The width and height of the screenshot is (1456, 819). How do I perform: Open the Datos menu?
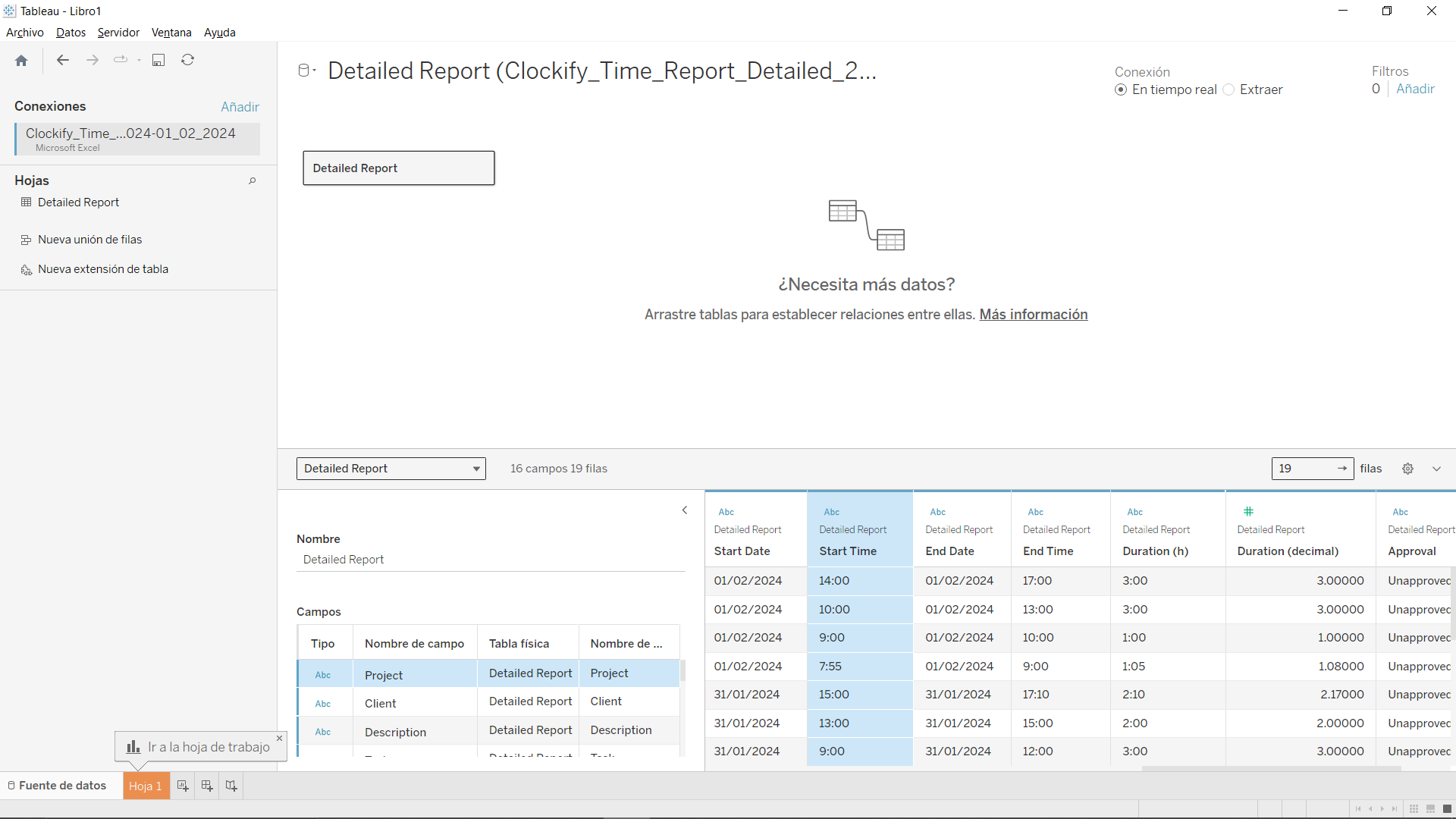(x=71, y=33)
